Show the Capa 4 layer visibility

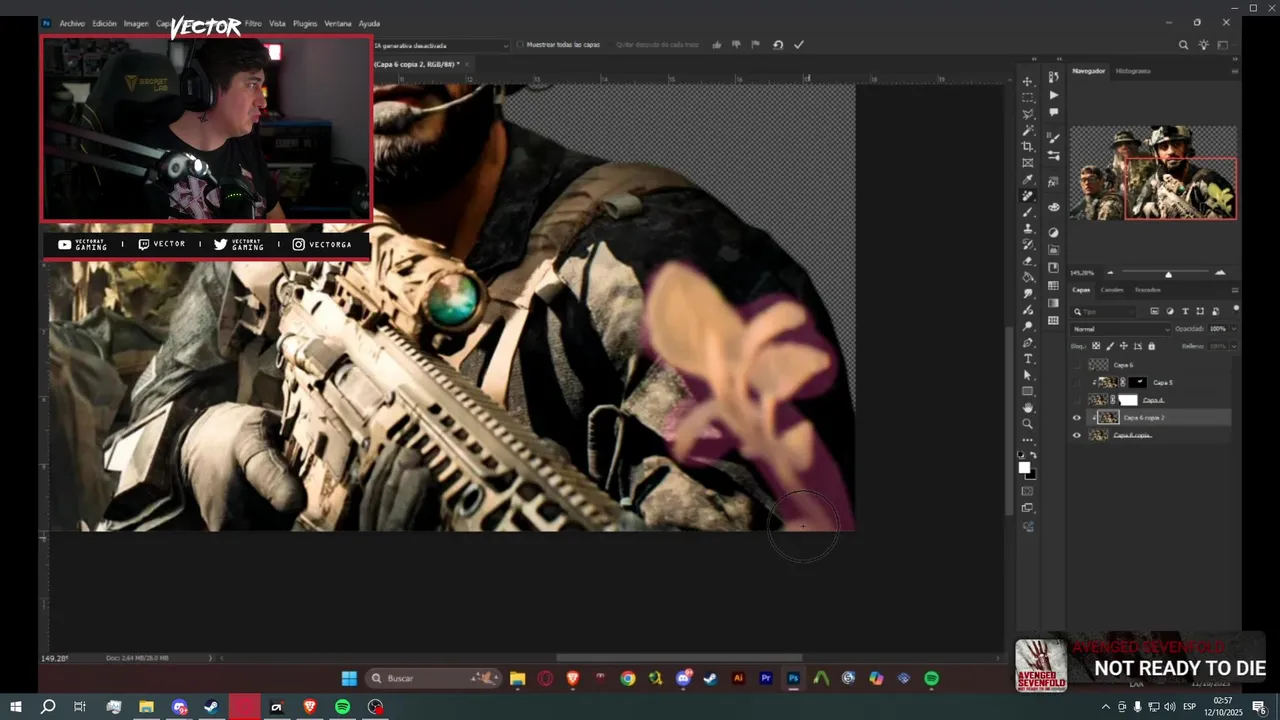[1077, 400]
